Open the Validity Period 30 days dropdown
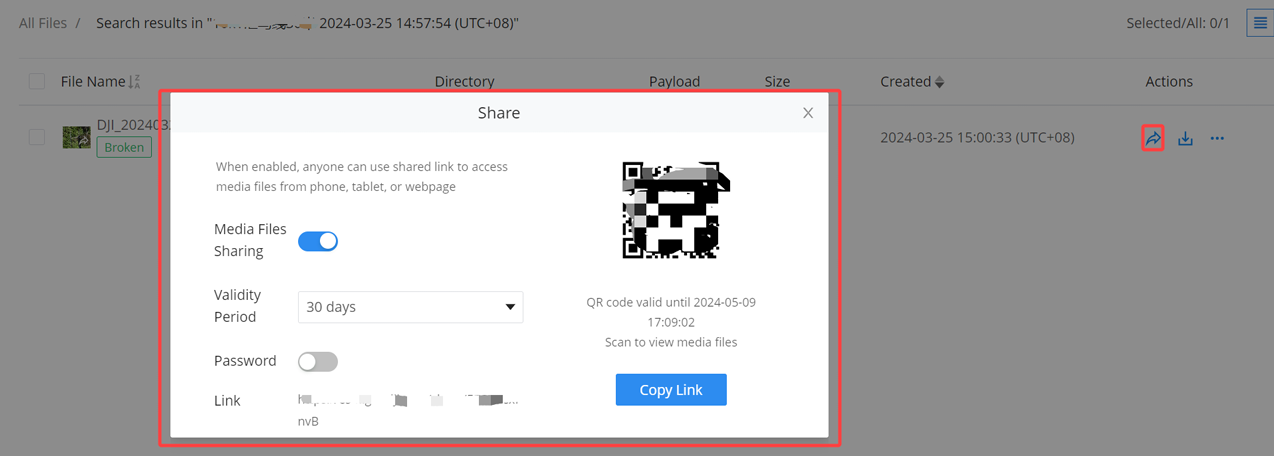The height and width of the screenshot is (459, 1274). tap(410, 307)
